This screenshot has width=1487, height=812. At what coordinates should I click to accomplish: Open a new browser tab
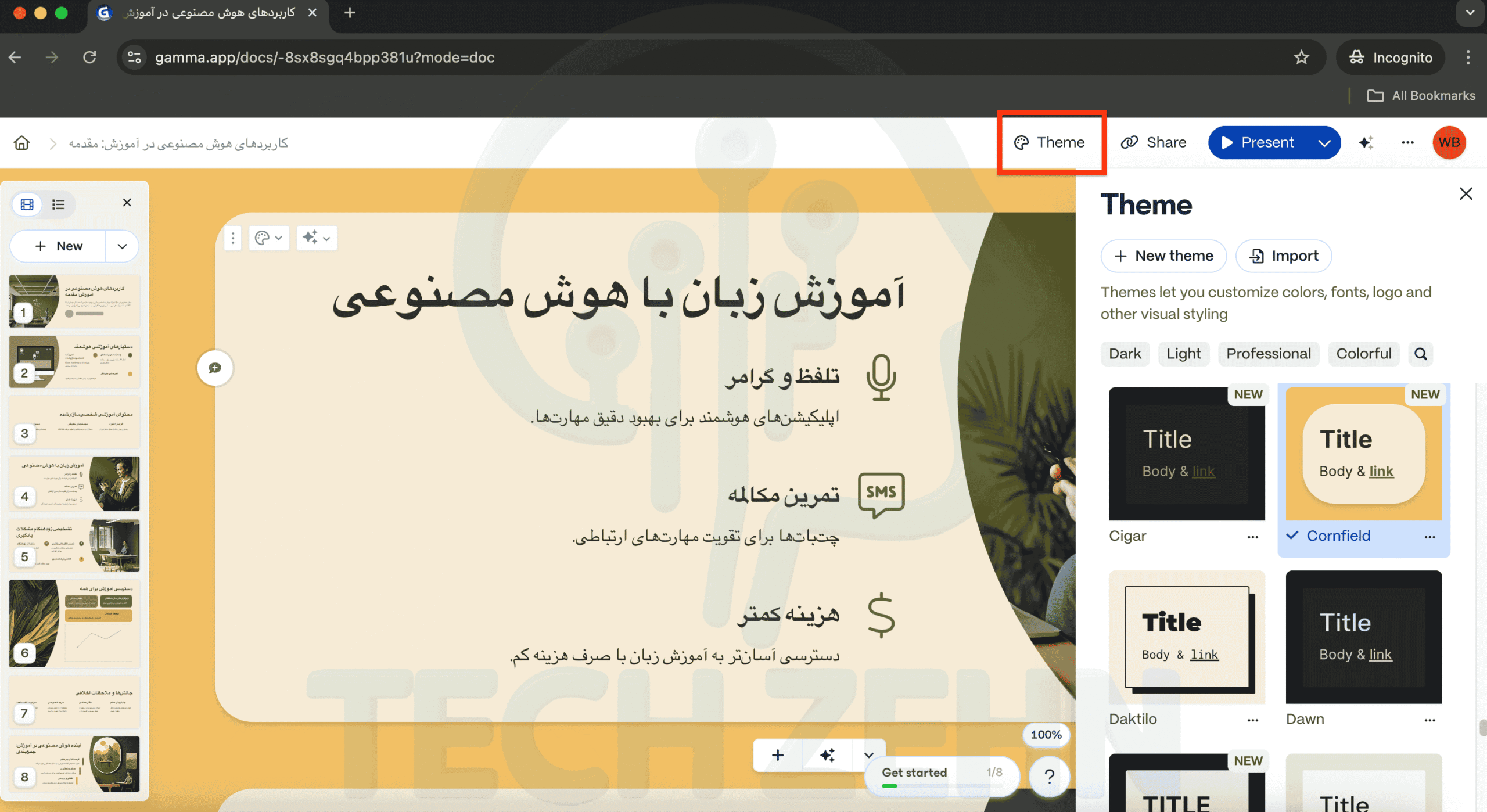click(350, 13)
